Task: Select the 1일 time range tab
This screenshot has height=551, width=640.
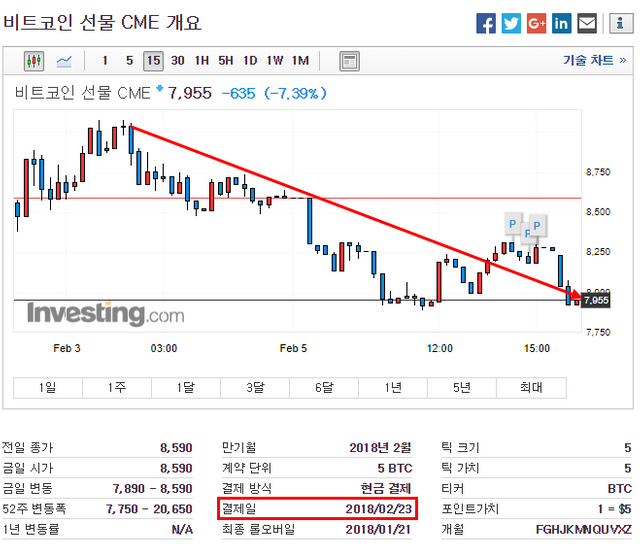Action: click(47, 387)
